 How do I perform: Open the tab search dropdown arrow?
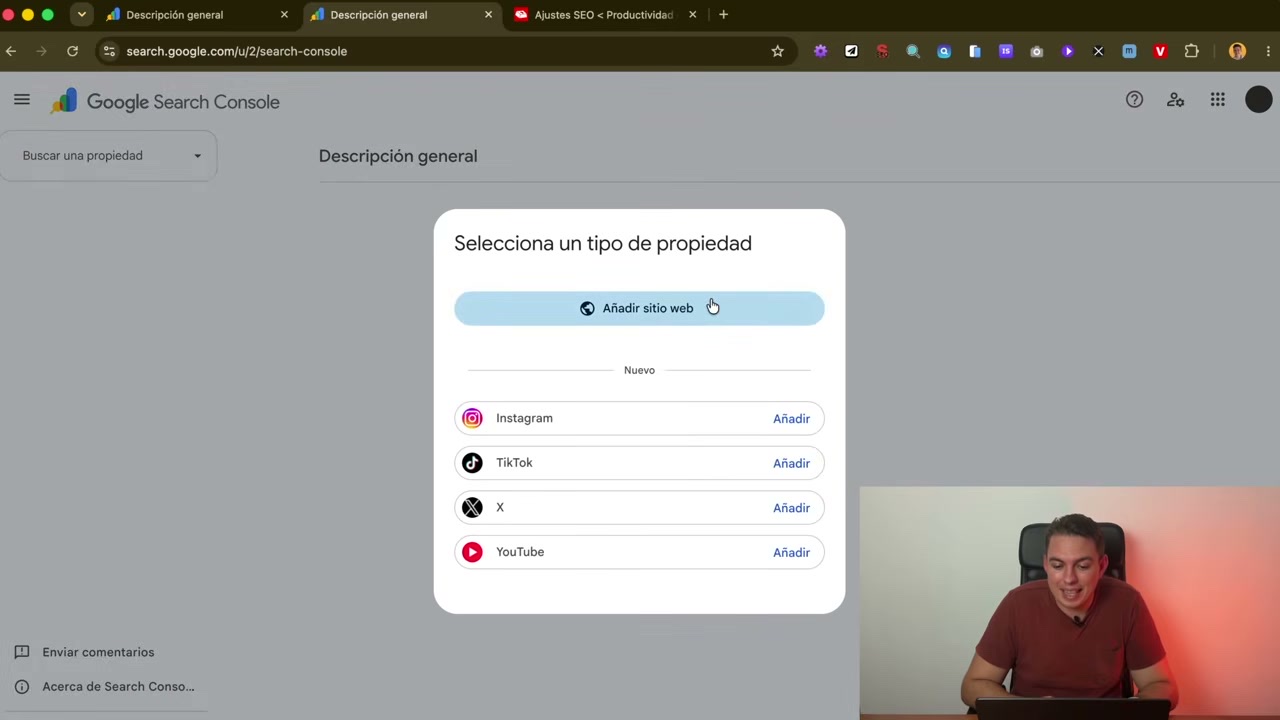coord(81,15)
